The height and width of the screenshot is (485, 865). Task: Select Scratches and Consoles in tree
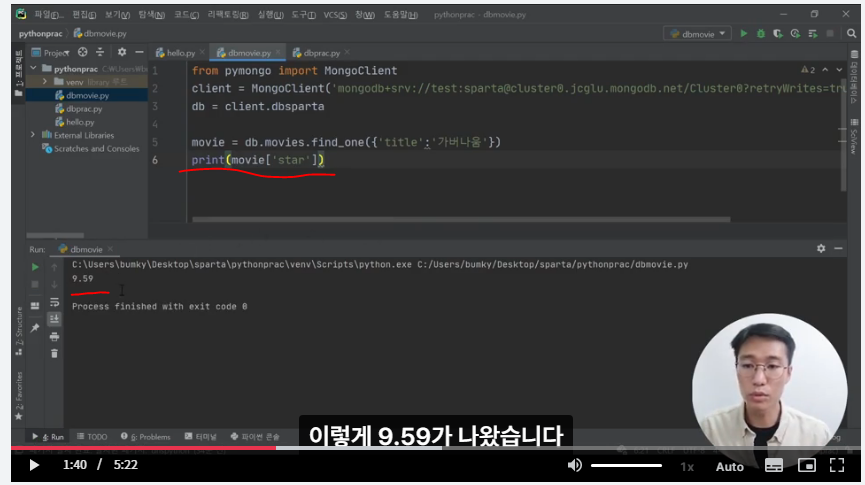coord(90,148)
